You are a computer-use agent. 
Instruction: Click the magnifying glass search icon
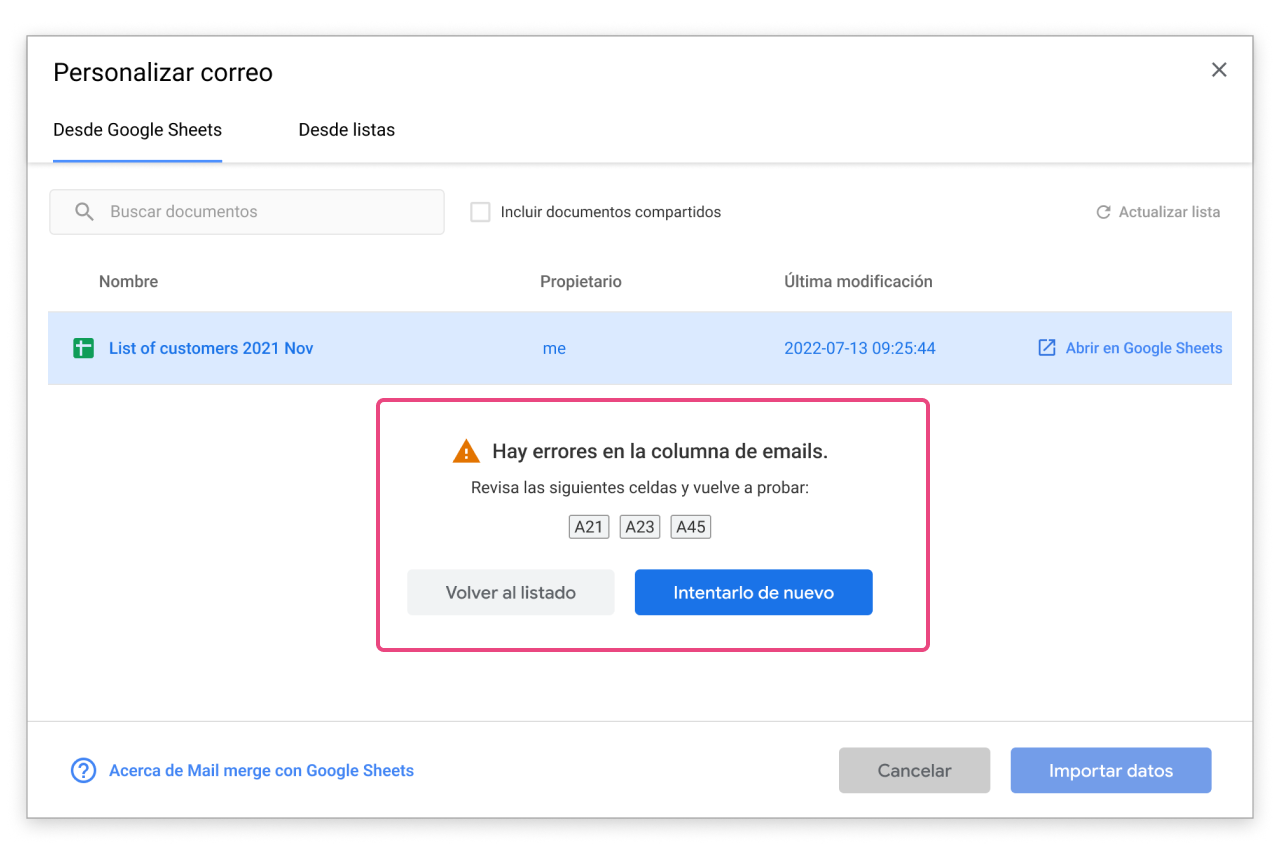coord(85,212)
